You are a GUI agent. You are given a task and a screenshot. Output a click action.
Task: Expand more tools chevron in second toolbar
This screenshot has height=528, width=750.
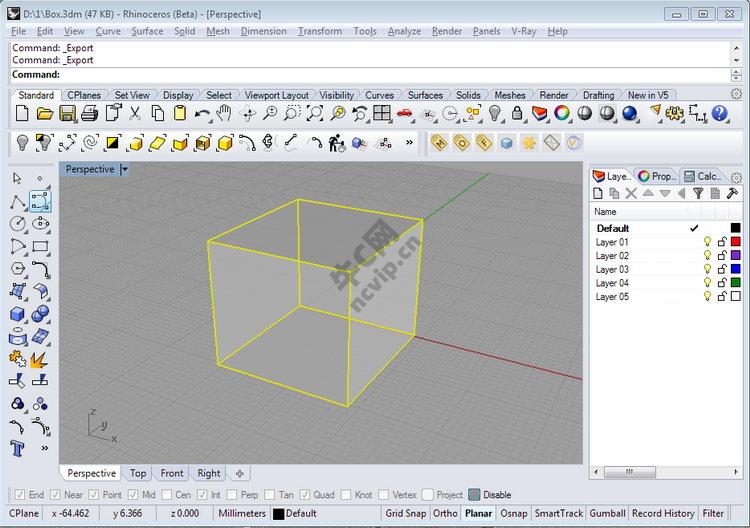click(x=409, y=143)
